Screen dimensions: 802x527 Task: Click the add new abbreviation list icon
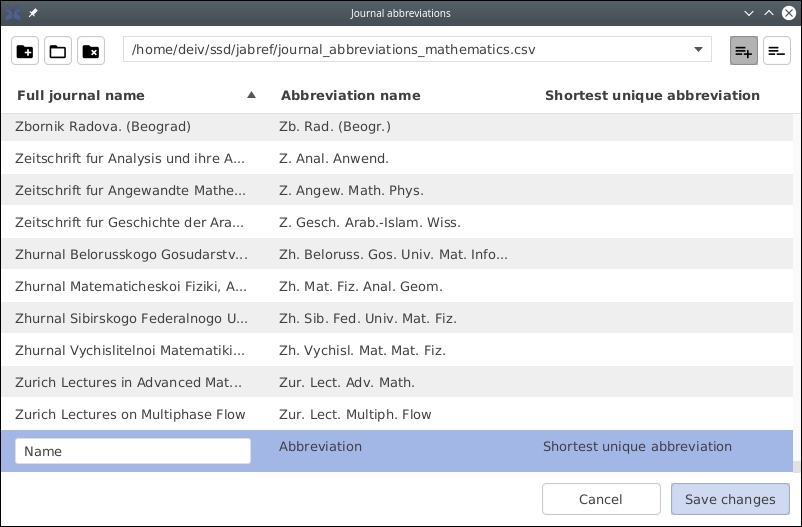[x=25, y=51]
